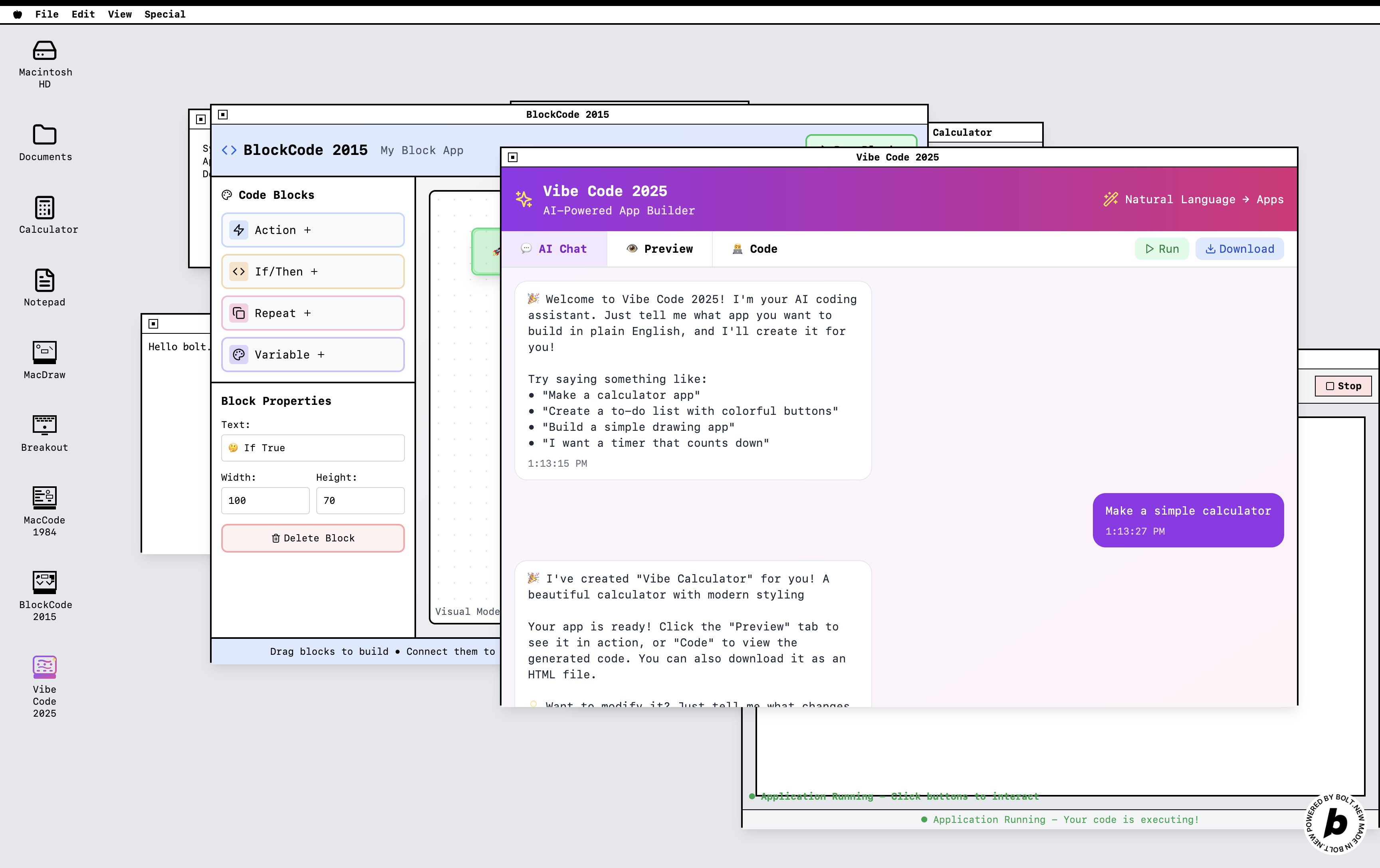Image resolution: width=1380 pixels, height=868 pixels.
Task: Open the BlockCode 2015 desktop icon
Action: click(44, 582)
